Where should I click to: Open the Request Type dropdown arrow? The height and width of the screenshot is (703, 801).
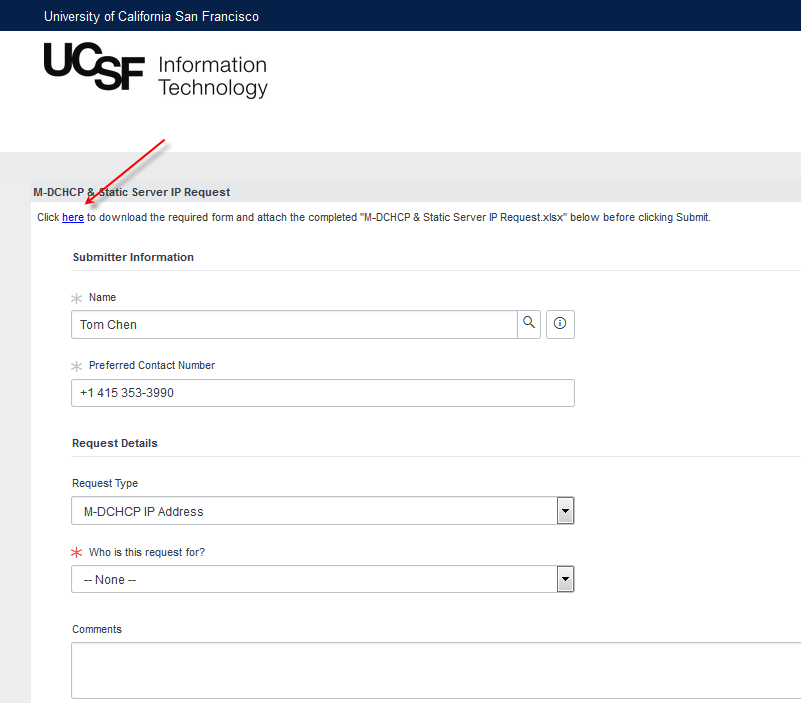point(565,510)
